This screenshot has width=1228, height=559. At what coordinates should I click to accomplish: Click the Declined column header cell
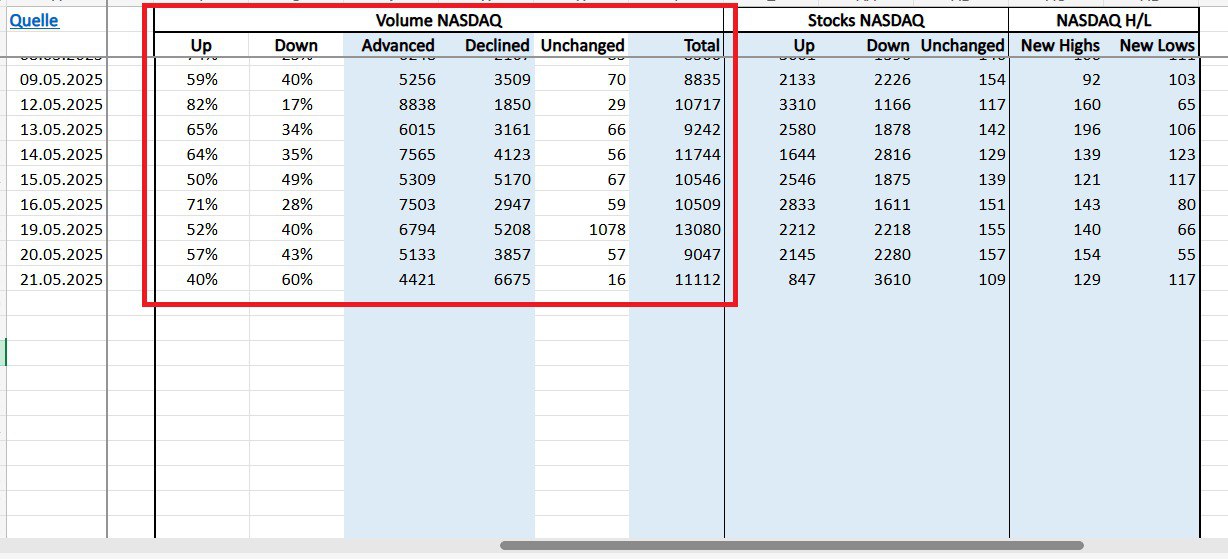pyautogui.click(x=496, y=45)
